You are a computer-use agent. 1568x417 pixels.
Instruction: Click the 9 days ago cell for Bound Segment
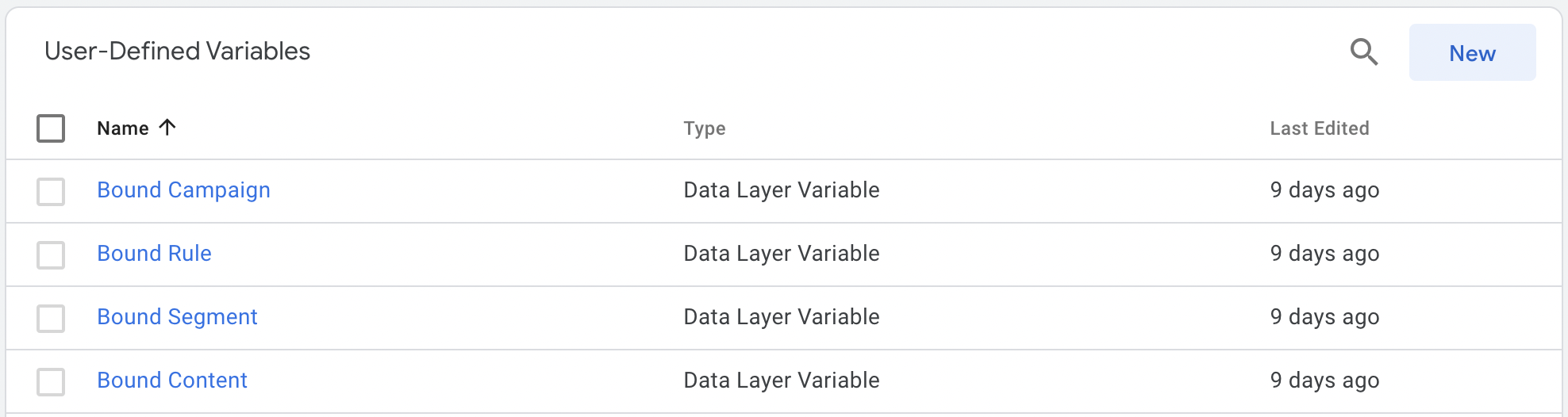(1324, 317)
